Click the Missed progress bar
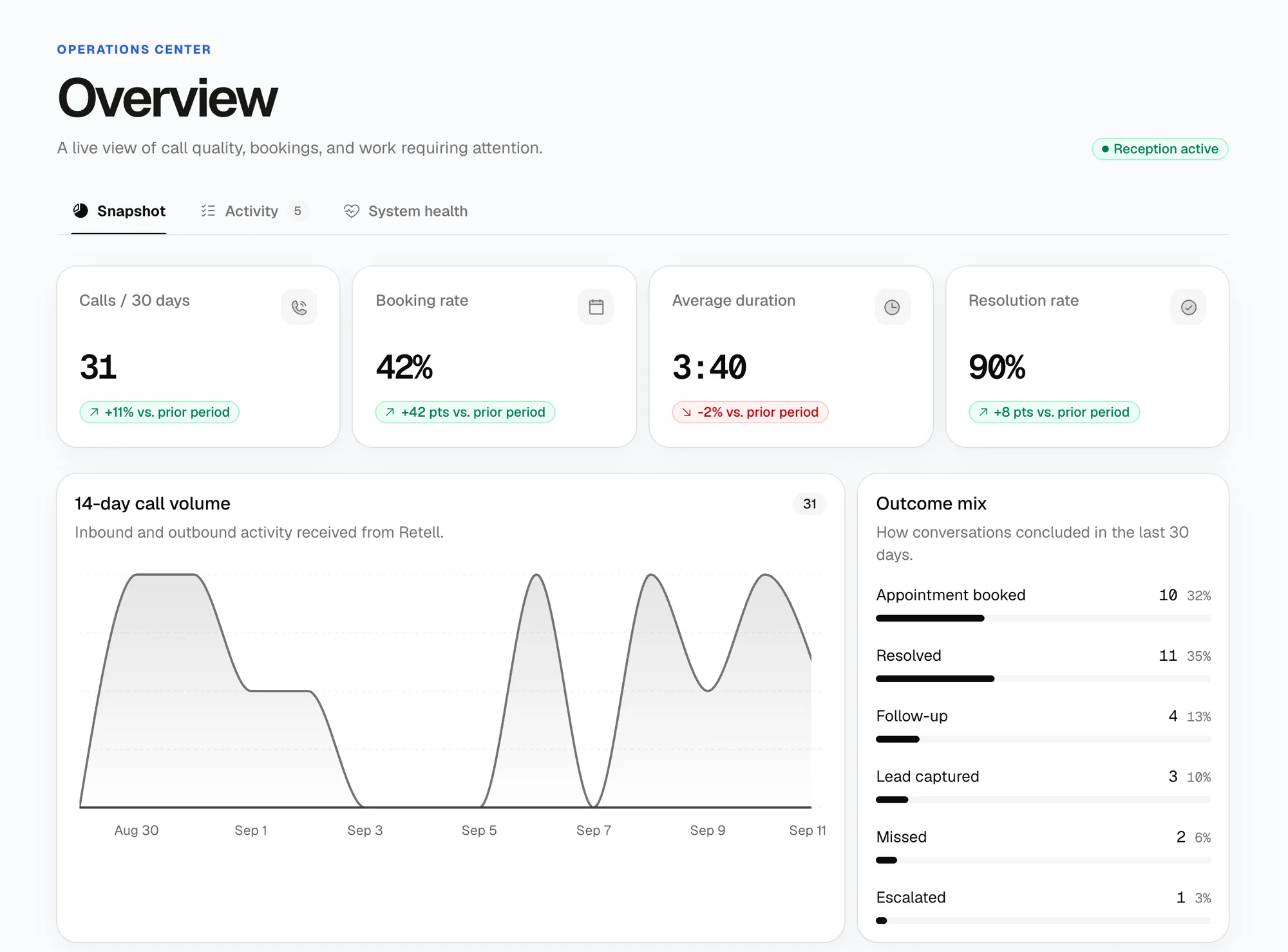 (x=1043, y=861)
